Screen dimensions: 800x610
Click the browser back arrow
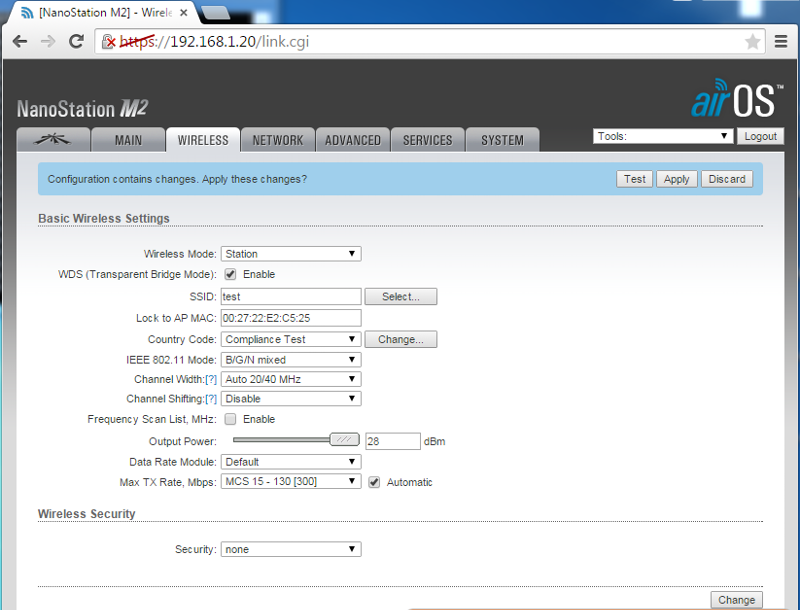(x=20, y=41)
